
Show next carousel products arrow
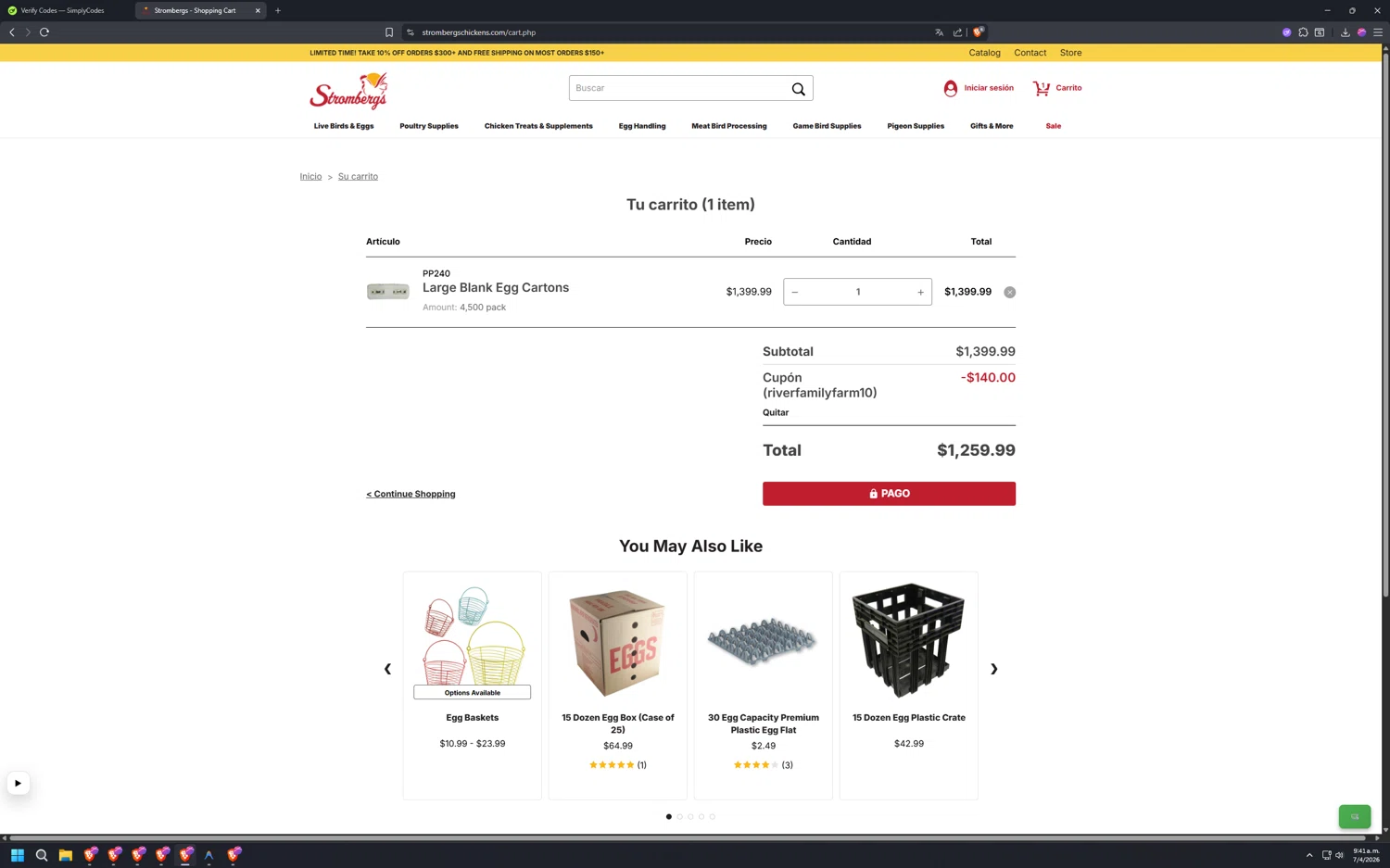point(993,669)
